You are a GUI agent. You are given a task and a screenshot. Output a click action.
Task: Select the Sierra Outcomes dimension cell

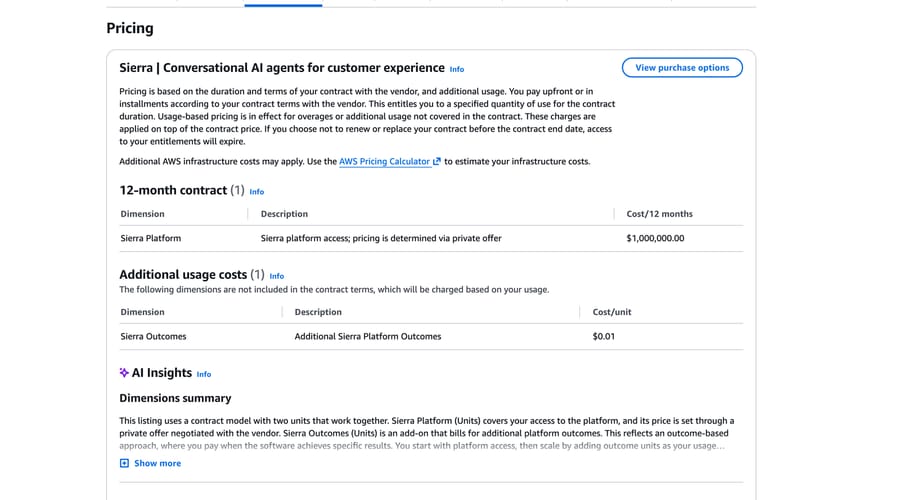click(x=153, y=336)
